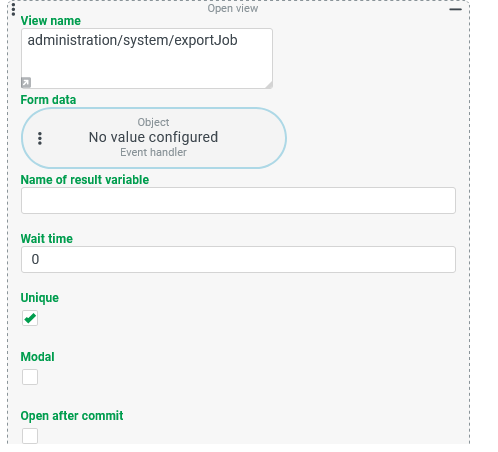Select the Form data Object value pill
Viewport: 498px width, 452px height.
pyautogui.click(x=154, y=138)
